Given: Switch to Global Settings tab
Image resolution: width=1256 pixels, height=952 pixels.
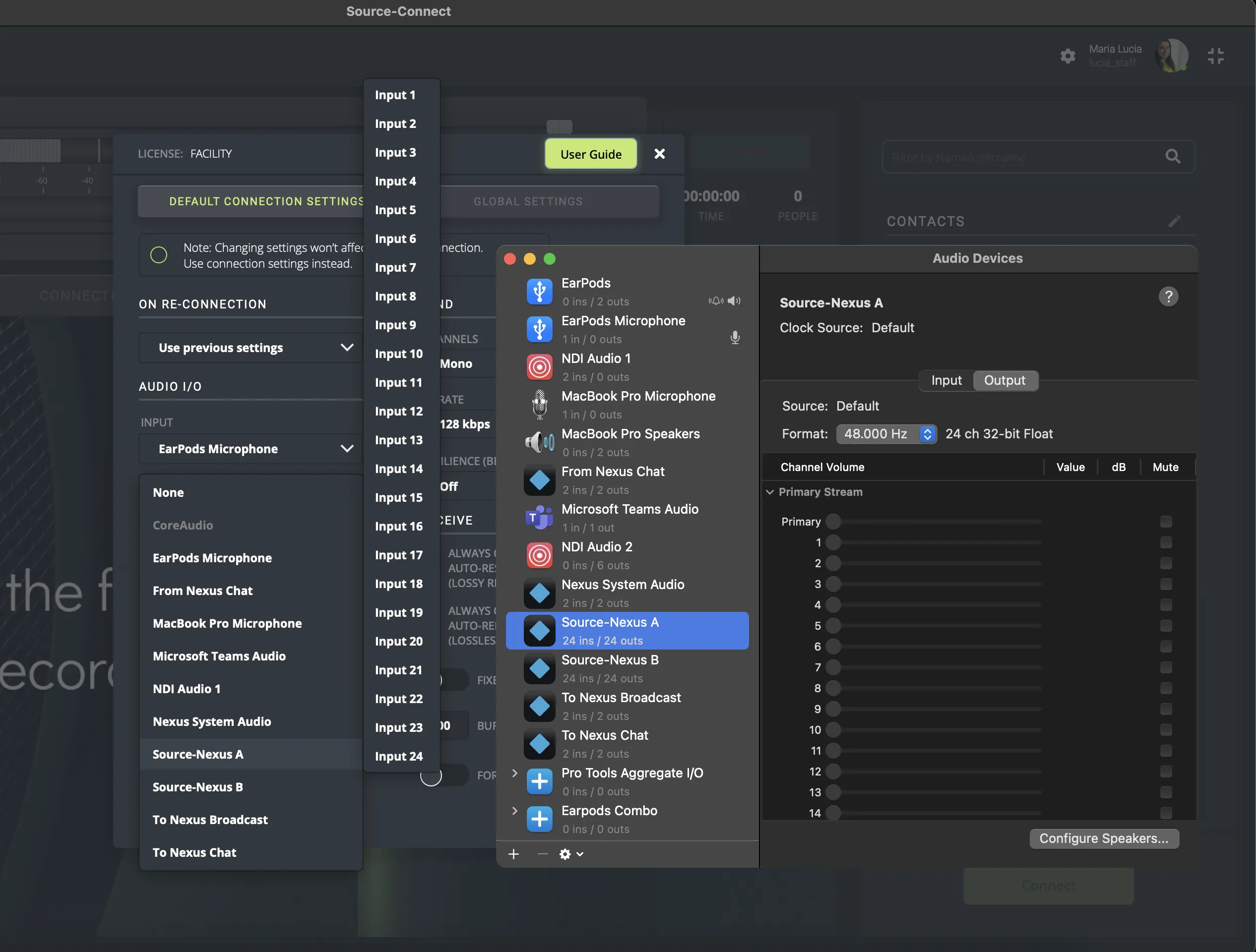Looking at the screenshot, I should click(x=528, y=201).
